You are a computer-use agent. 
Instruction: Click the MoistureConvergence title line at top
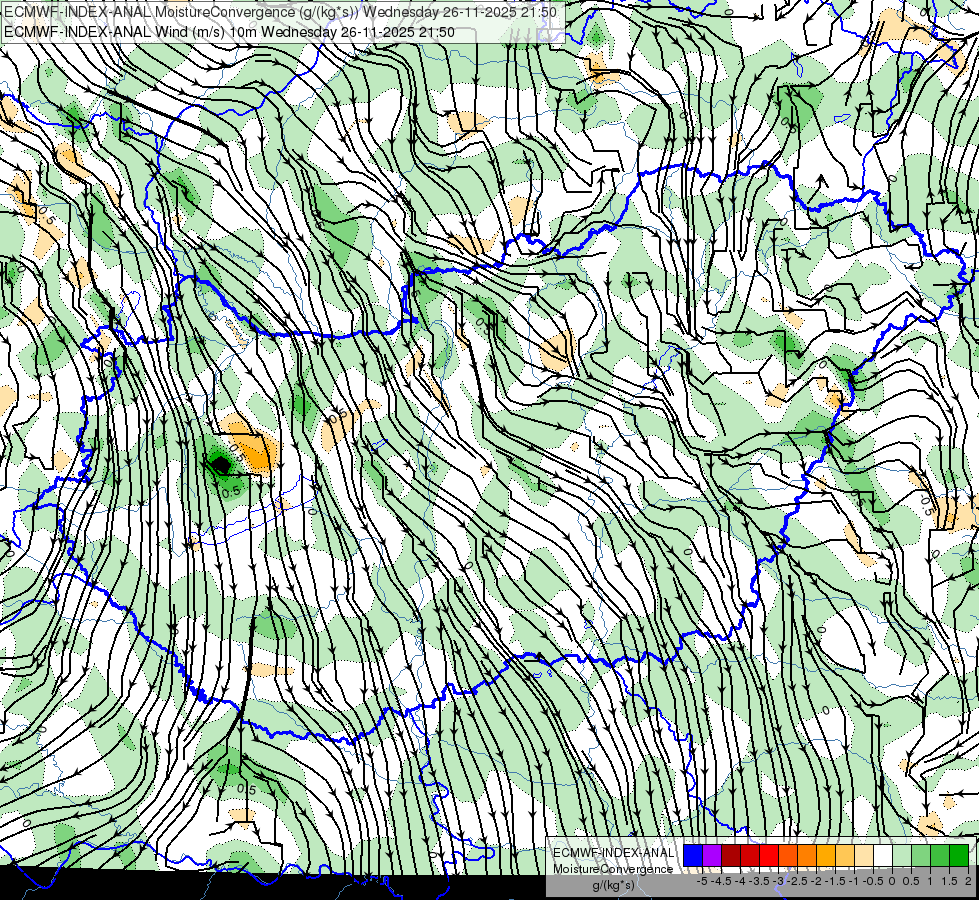(x=280, y=12)
